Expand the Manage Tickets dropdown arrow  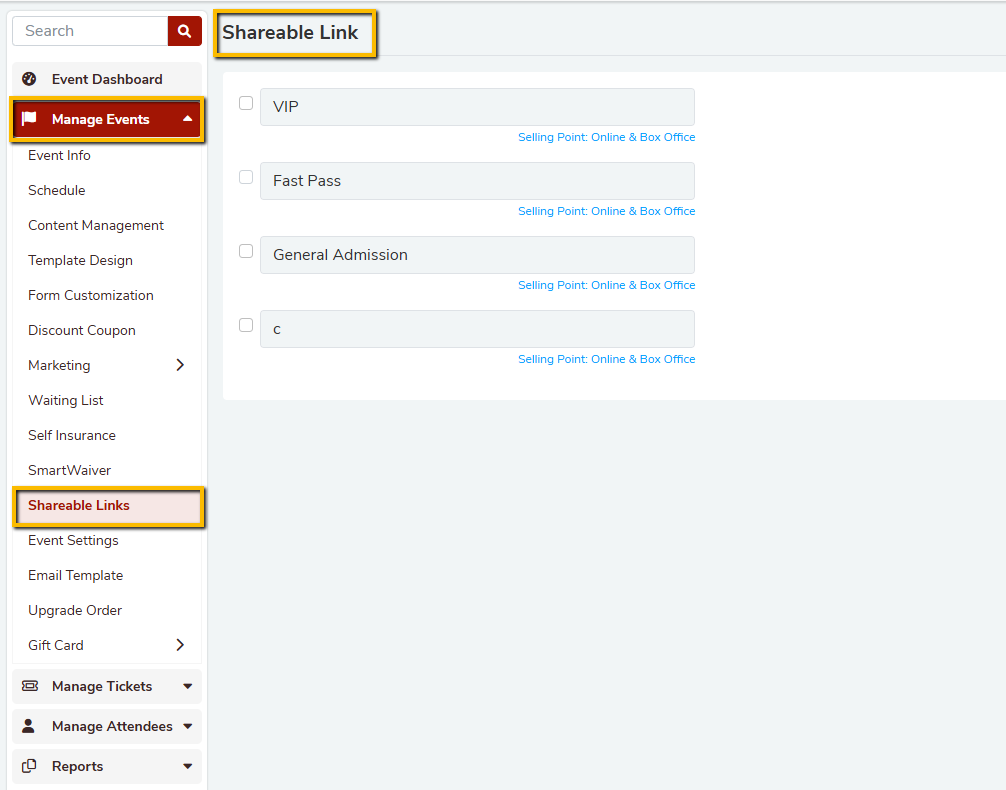tap(187, 687)
